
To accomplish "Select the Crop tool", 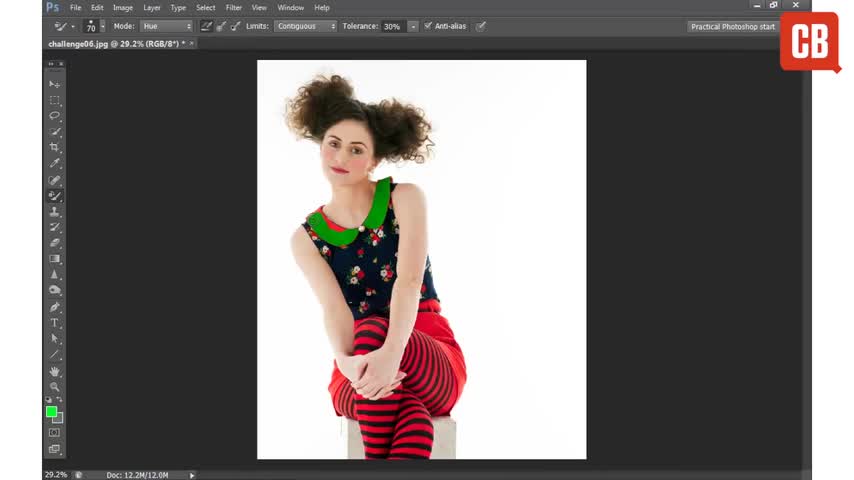I will (55, 147).
